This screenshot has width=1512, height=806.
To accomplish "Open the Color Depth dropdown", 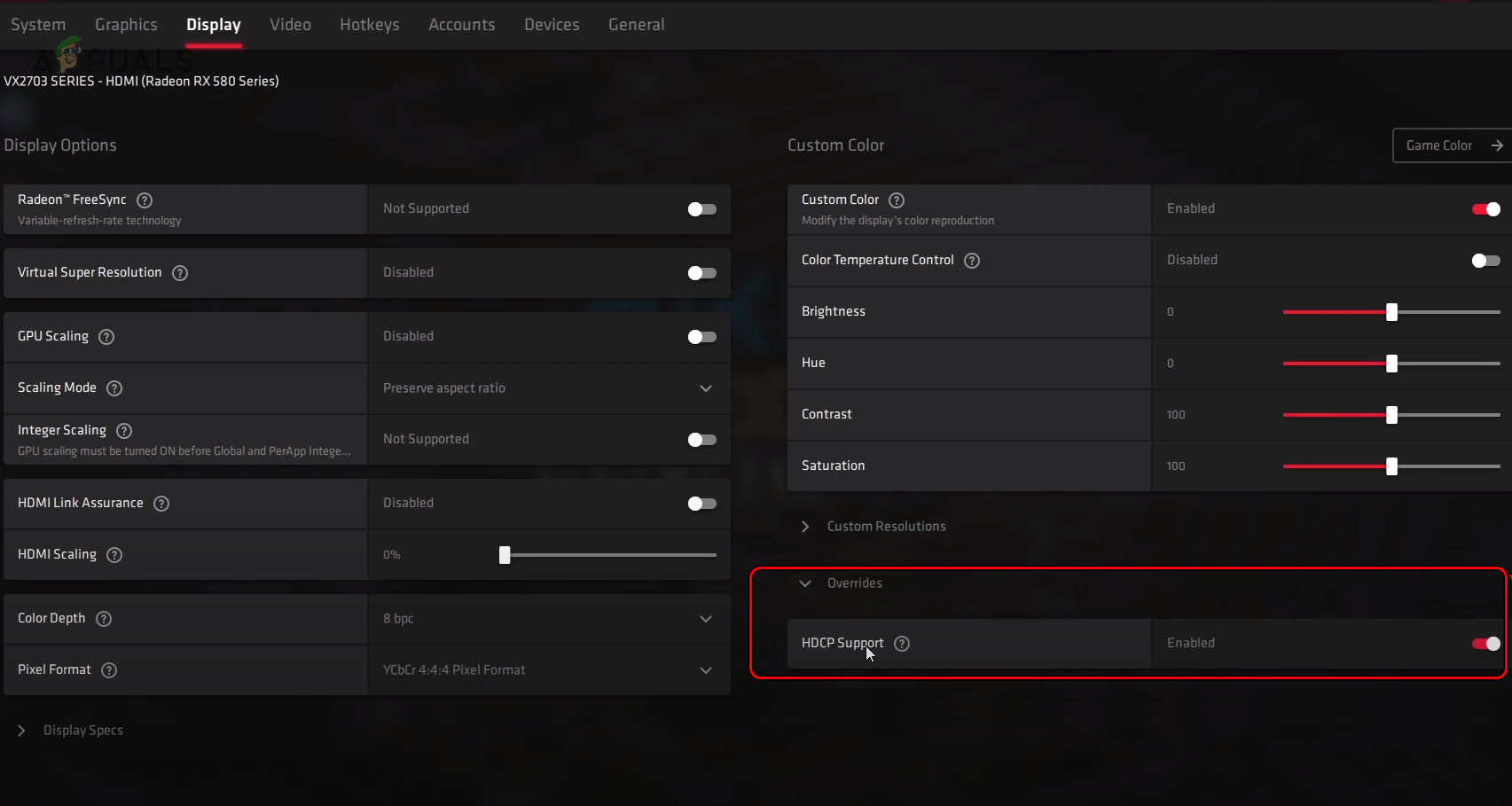I will (x=706, y=619).
